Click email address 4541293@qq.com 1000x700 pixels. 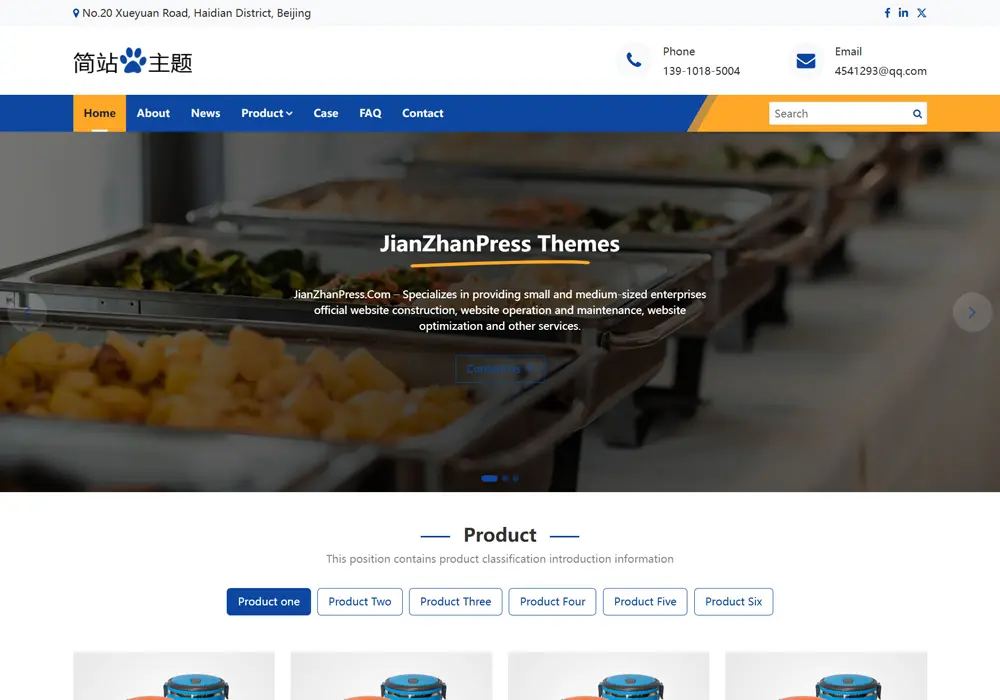click(x=880, y=71)
